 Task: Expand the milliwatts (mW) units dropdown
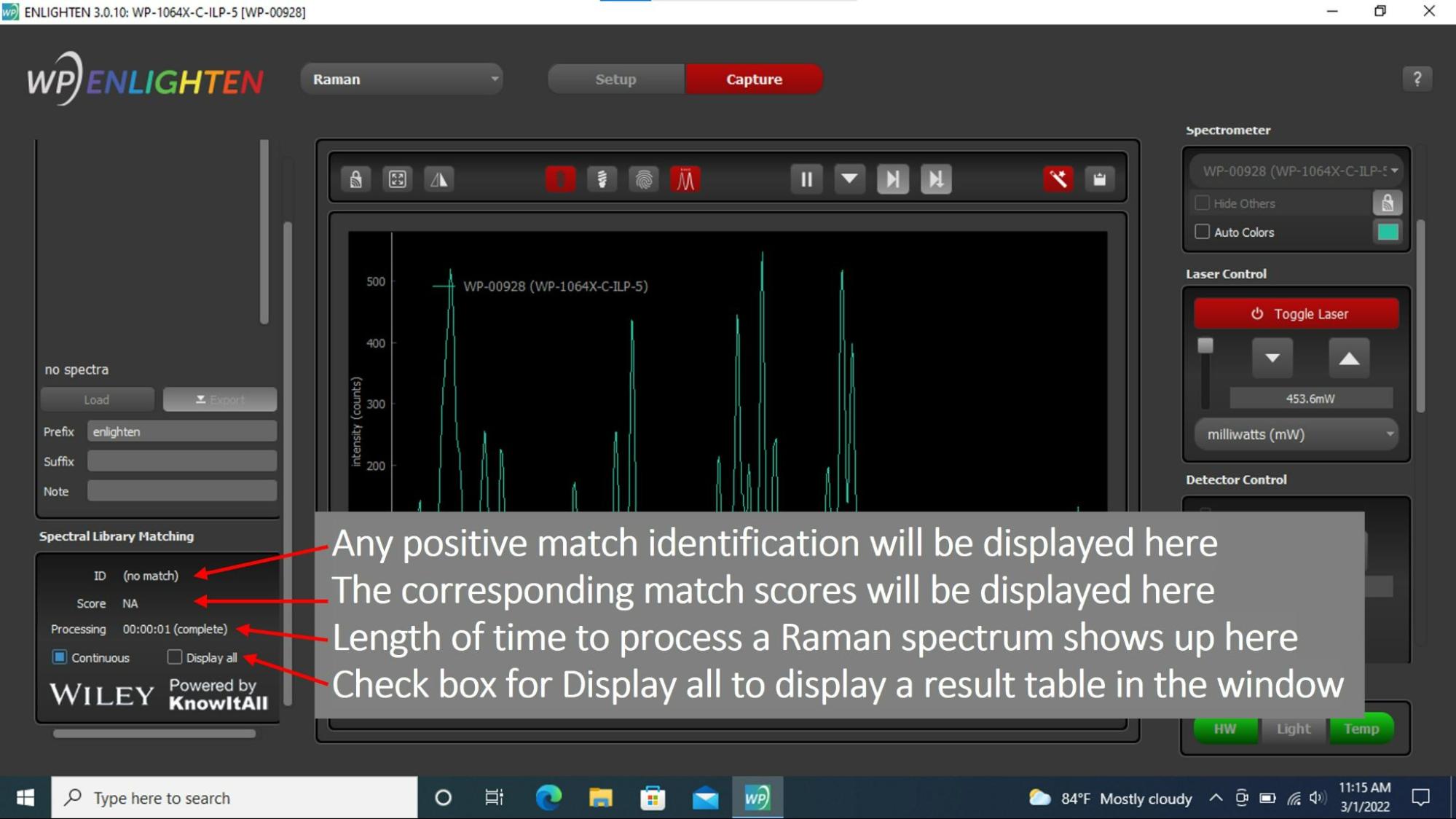point(1296,434)
